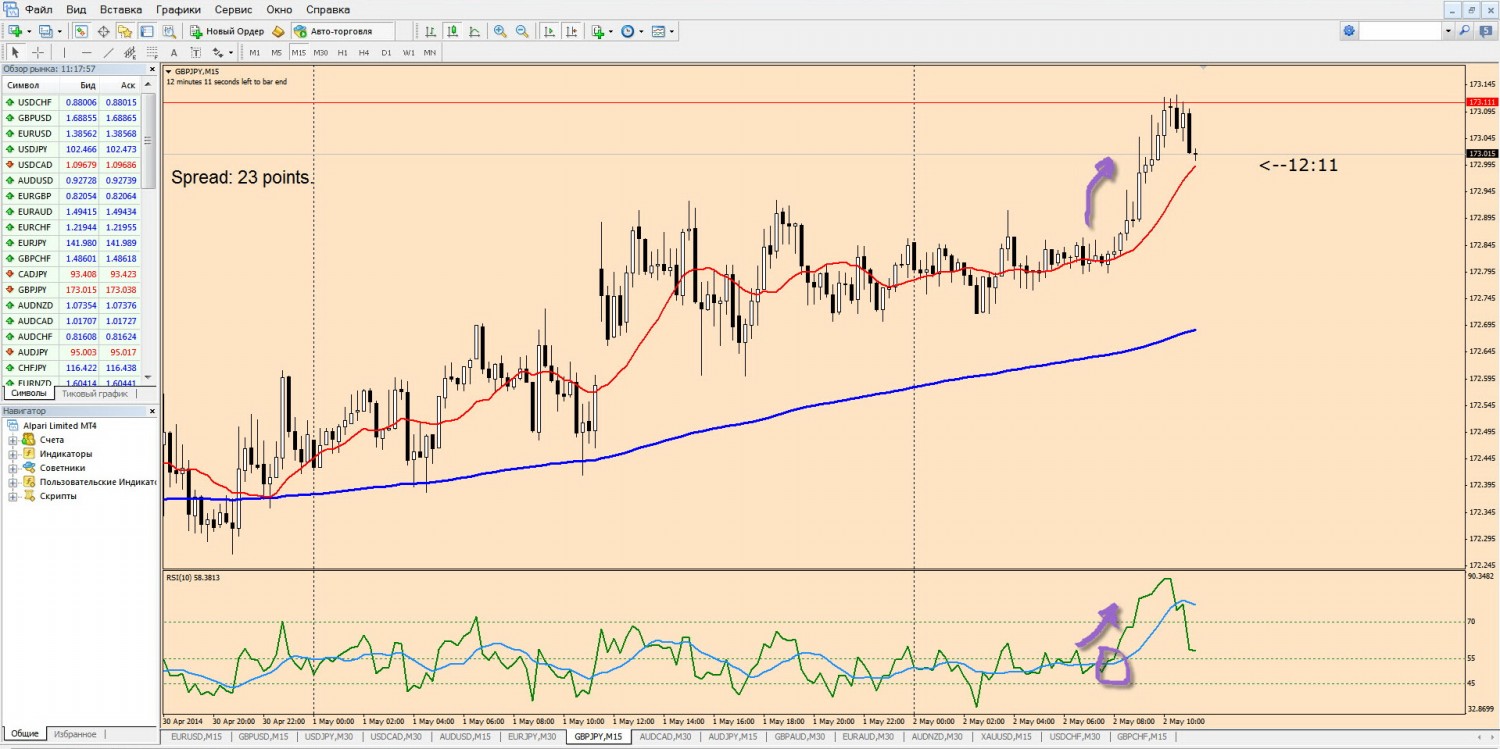Click the zoom in magnifier icon
1500x749 pixels.
click(x=500, y=31)
